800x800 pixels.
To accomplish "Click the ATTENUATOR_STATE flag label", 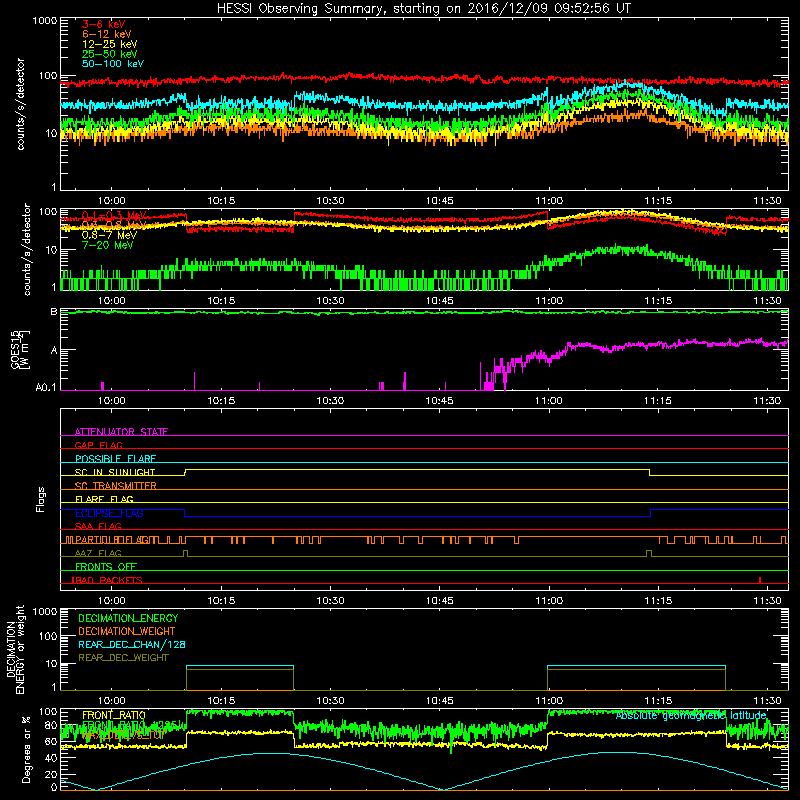I will coord(121,432).
